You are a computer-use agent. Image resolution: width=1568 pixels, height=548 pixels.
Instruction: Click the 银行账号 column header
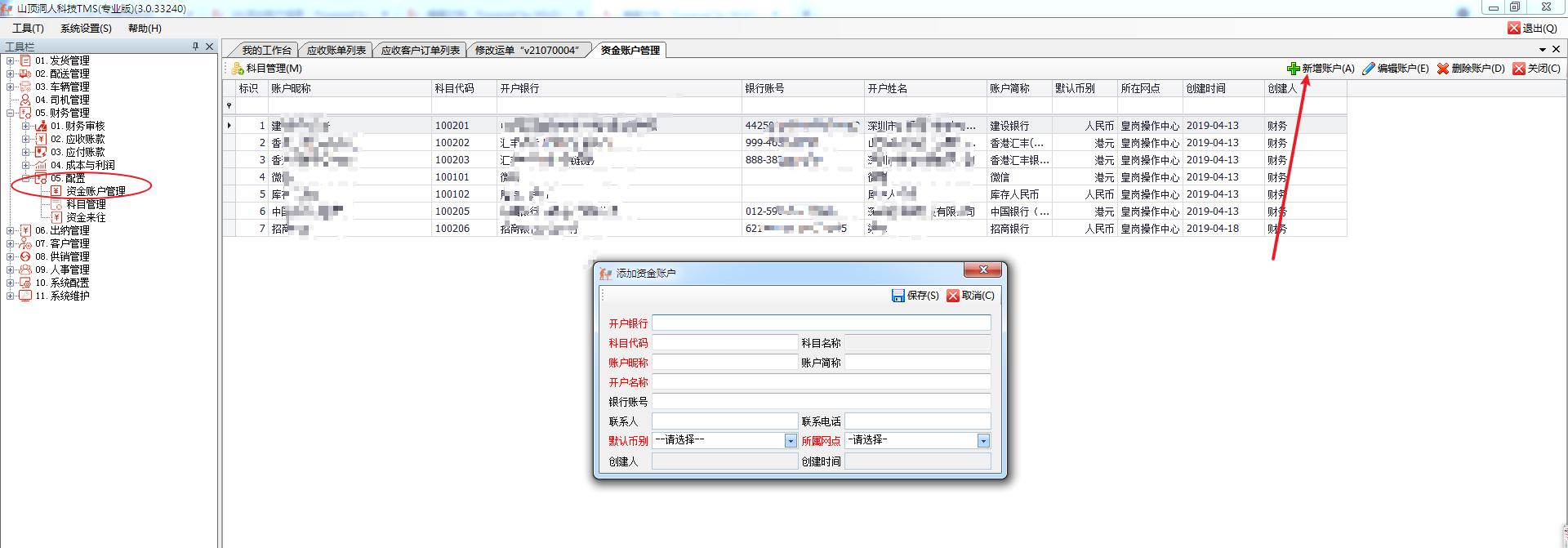[x=764, y=88]
